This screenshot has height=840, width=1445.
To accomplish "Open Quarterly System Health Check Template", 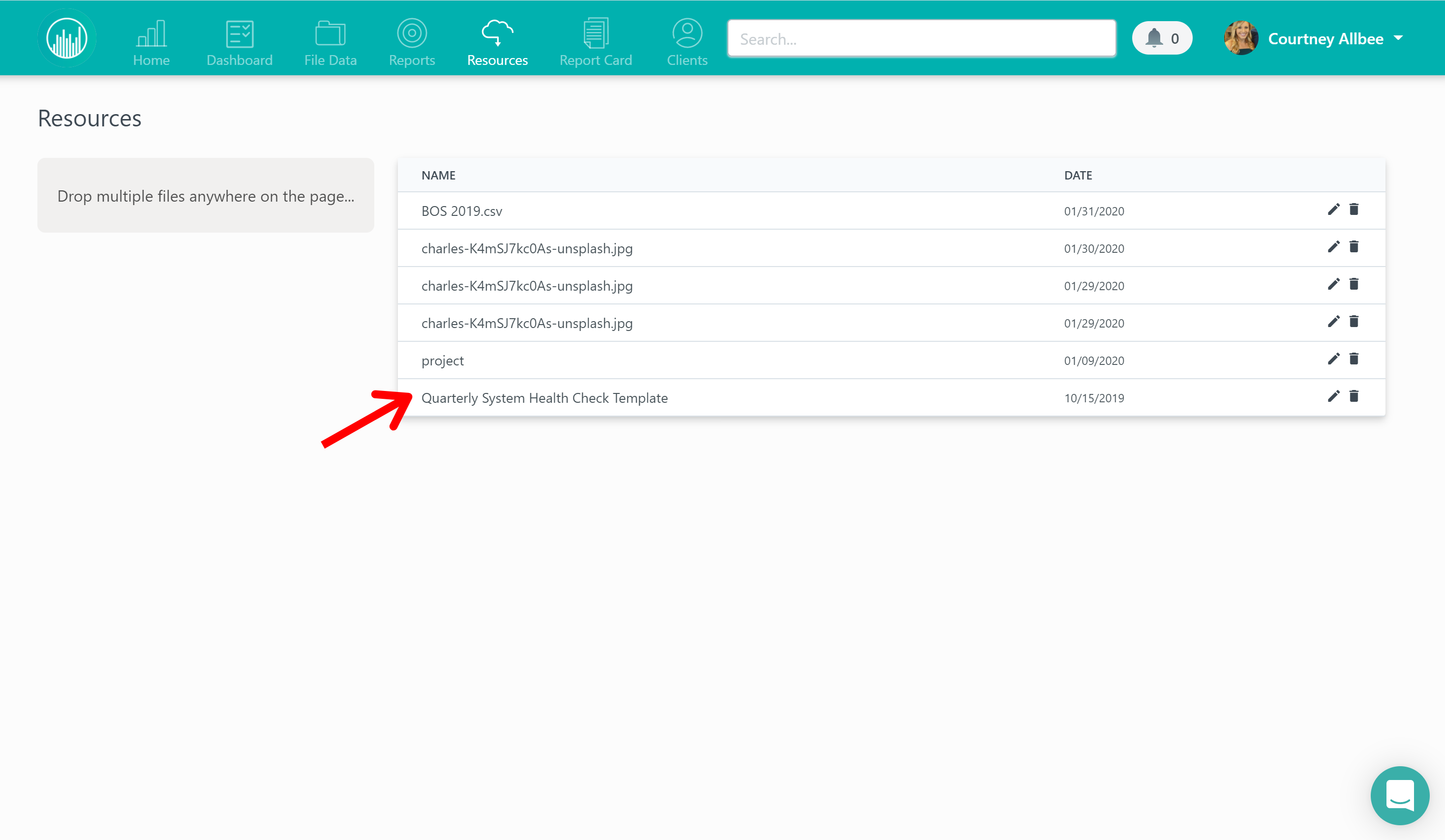I will pos(544,398).
